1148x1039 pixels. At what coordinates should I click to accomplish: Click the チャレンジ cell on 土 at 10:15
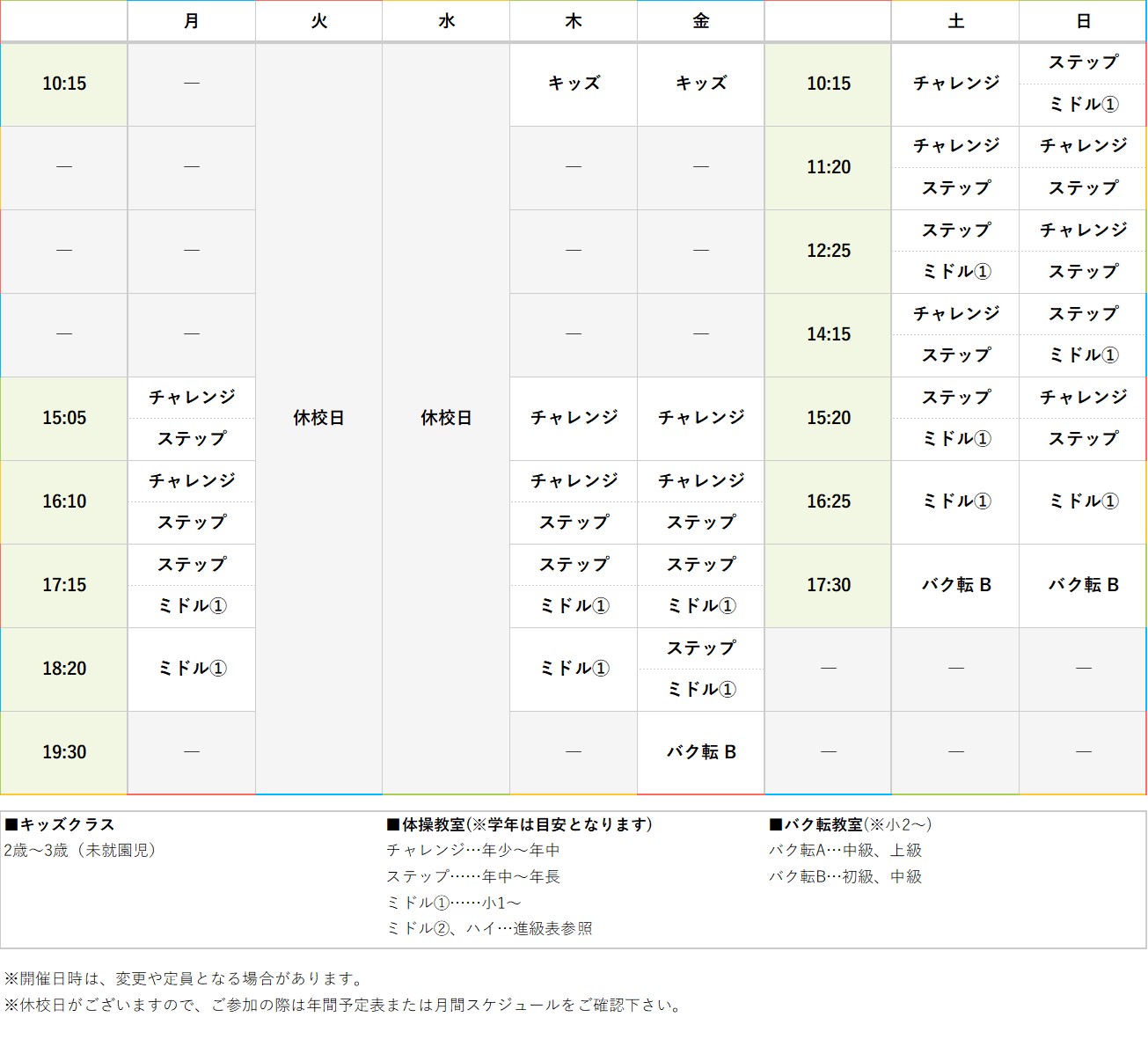[x=955, y=84]
